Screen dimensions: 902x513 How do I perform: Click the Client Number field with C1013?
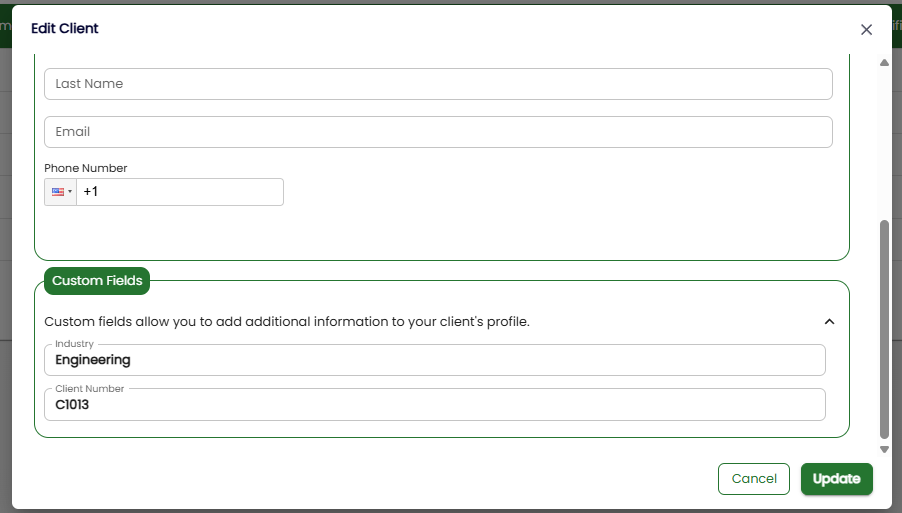435,405
